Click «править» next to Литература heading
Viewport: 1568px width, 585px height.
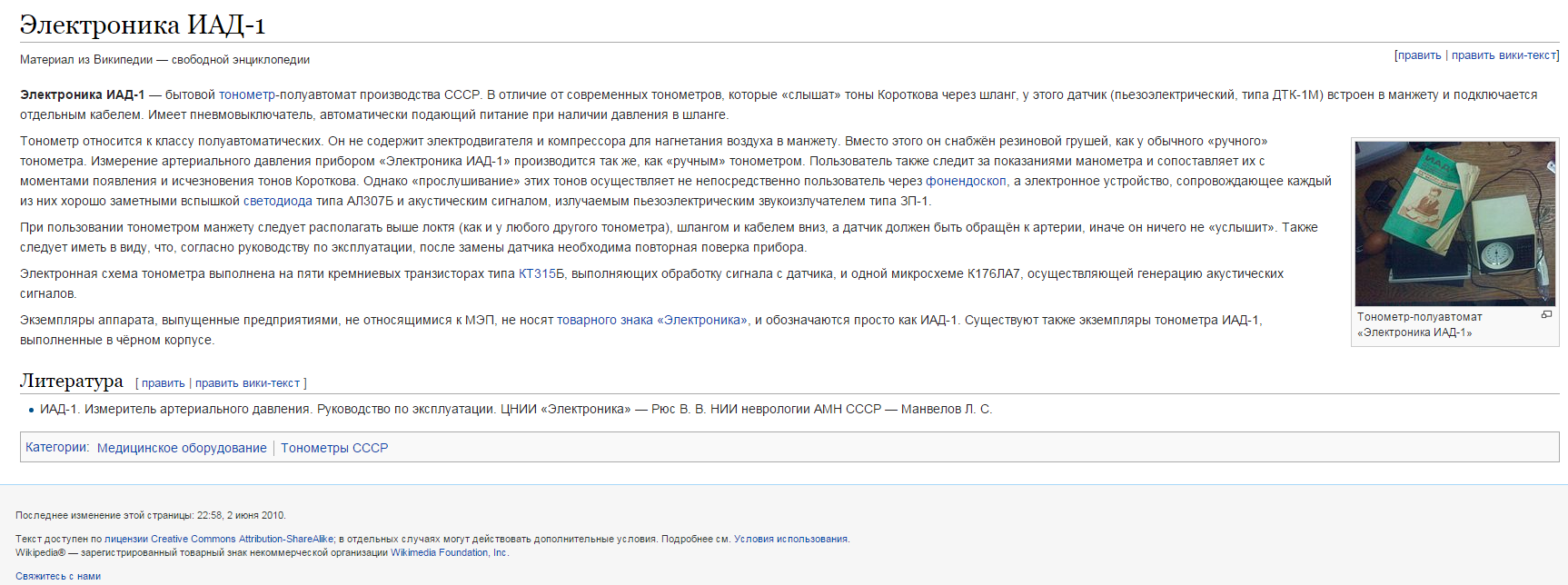coord(163,383)
